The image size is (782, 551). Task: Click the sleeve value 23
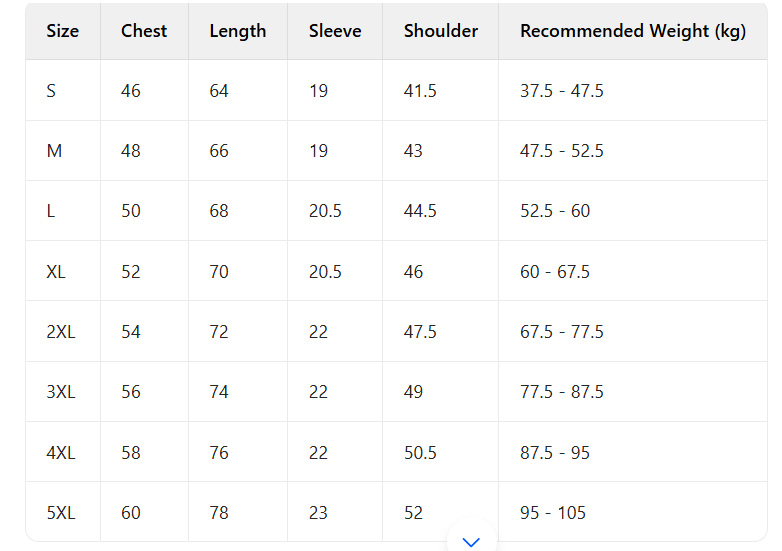[x=318, y=513]
